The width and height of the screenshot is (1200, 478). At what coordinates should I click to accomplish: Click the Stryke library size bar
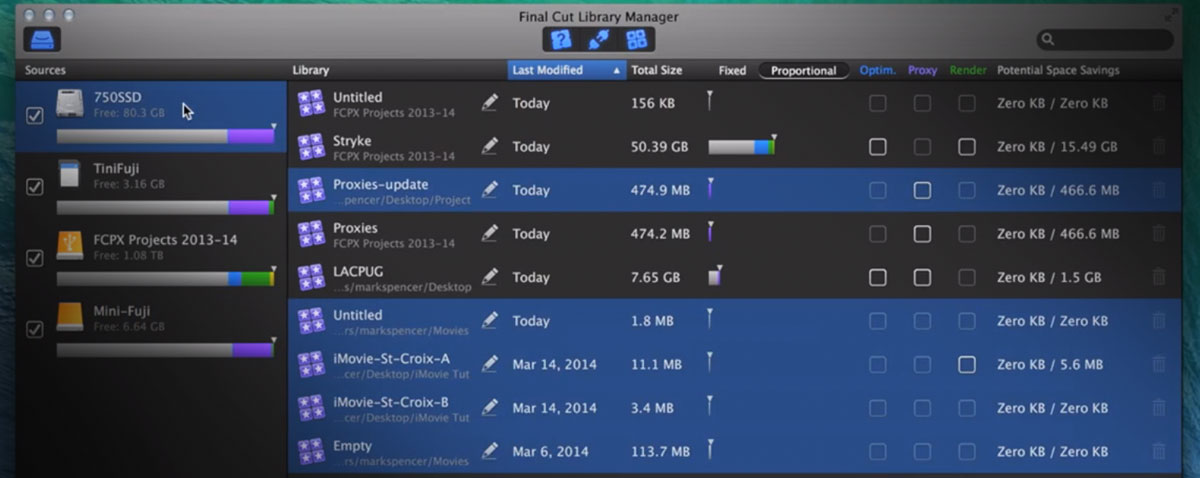741,146
